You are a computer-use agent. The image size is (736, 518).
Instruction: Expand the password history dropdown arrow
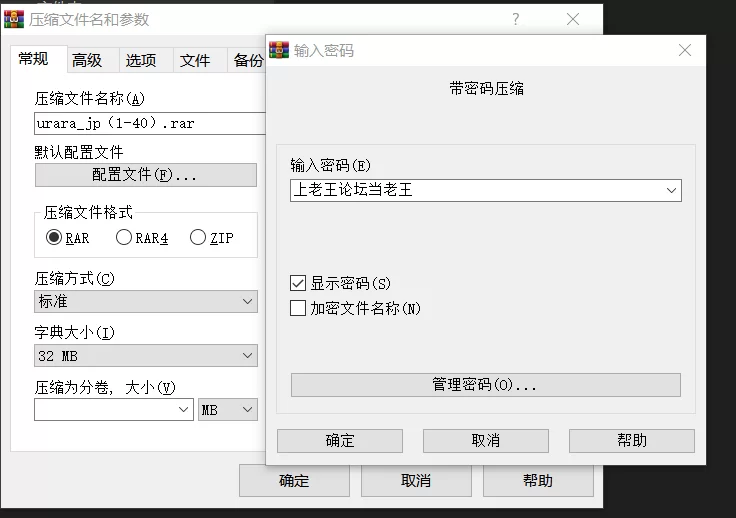click(x=671, y=190)
